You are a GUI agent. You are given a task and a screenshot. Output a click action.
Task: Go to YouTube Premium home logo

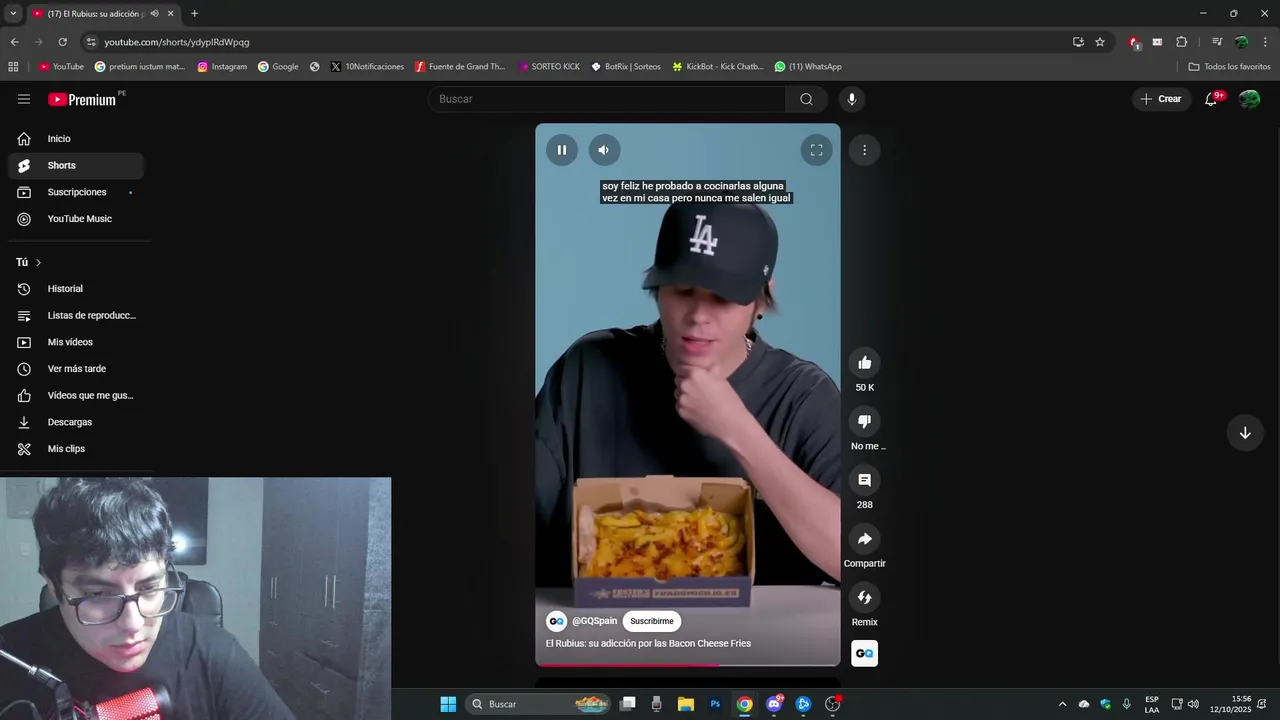[x=83, y=99]
